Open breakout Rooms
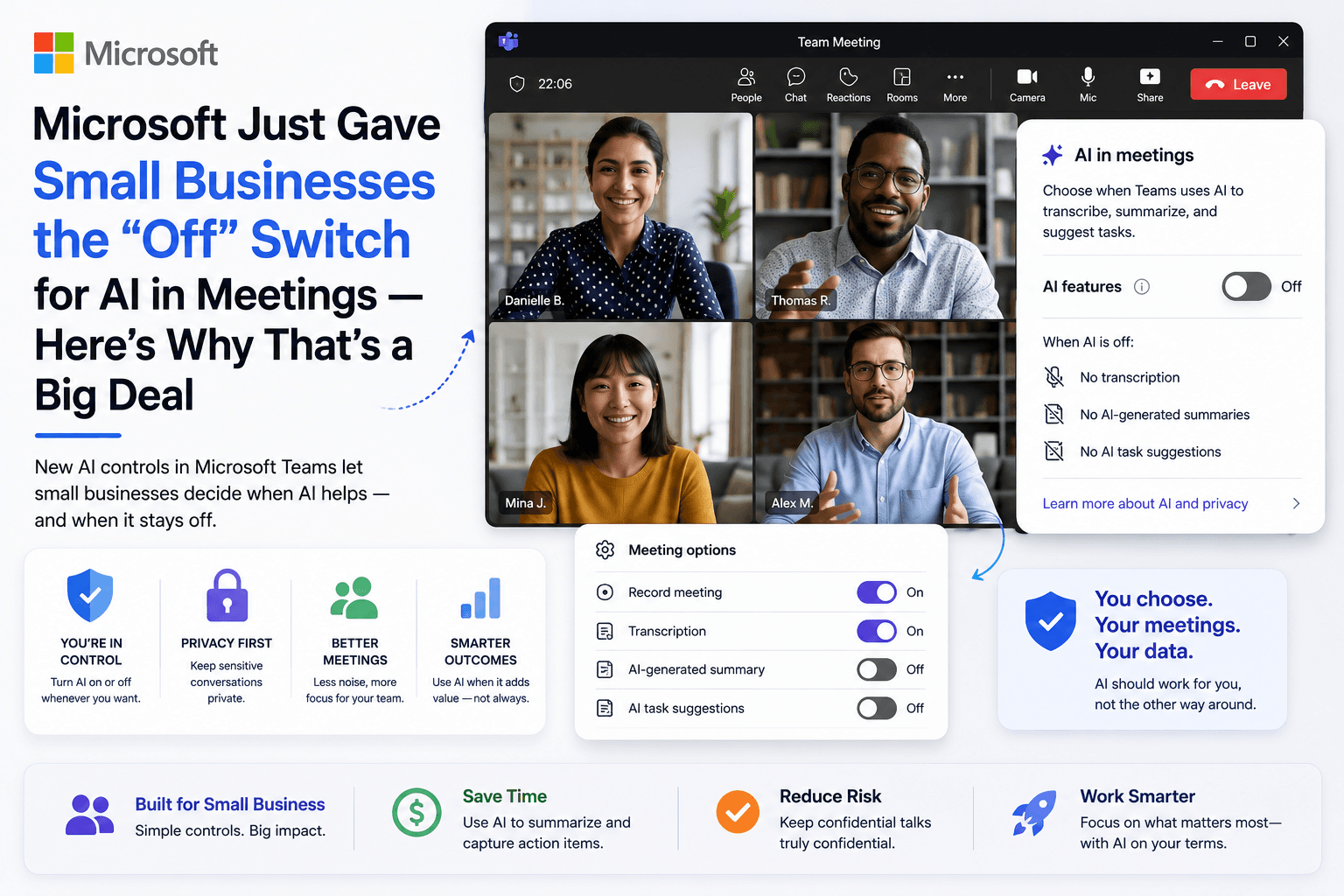Image resolution: width=1344 pixels, height=896 pixels. point(902,85)
